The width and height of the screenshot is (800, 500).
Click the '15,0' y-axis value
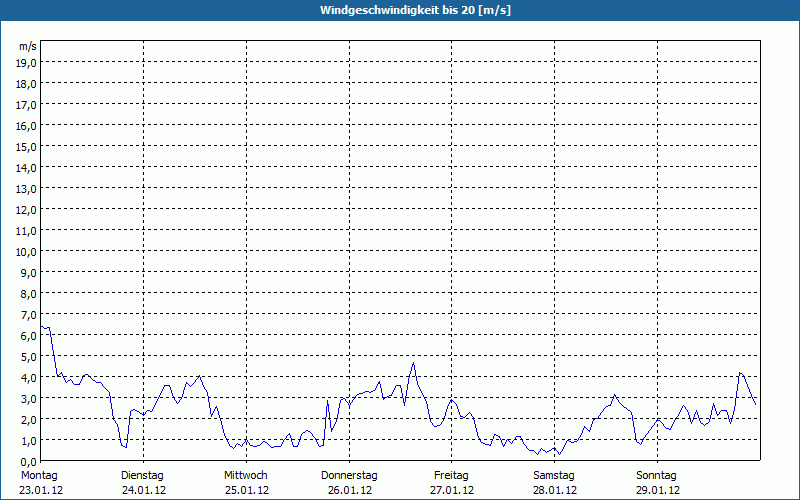[x=27, y=147]
